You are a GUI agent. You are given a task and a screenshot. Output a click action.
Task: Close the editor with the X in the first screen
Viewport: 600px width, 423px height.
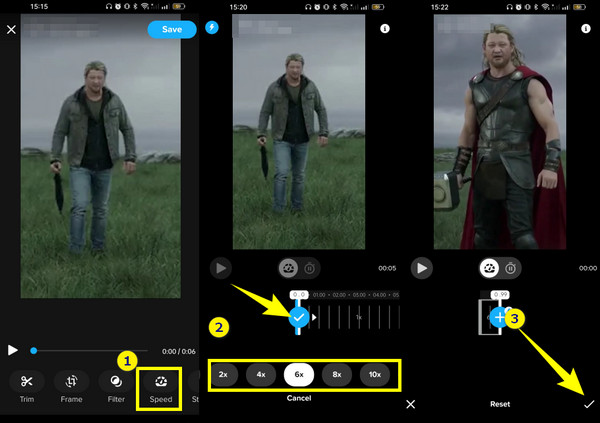[11, 29]
